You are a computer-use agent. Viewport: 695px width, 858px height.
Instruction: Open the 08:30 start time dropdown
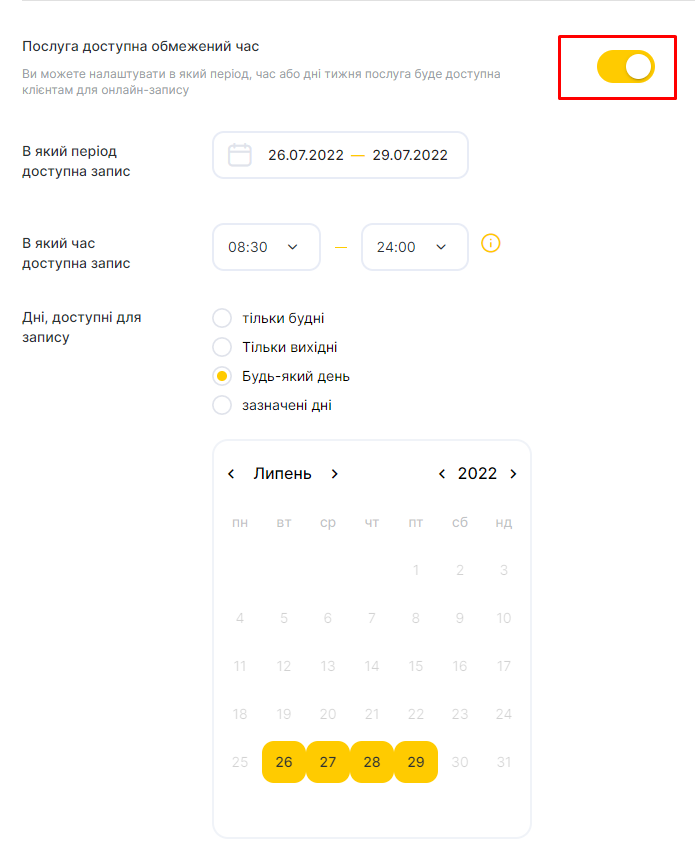266,247
